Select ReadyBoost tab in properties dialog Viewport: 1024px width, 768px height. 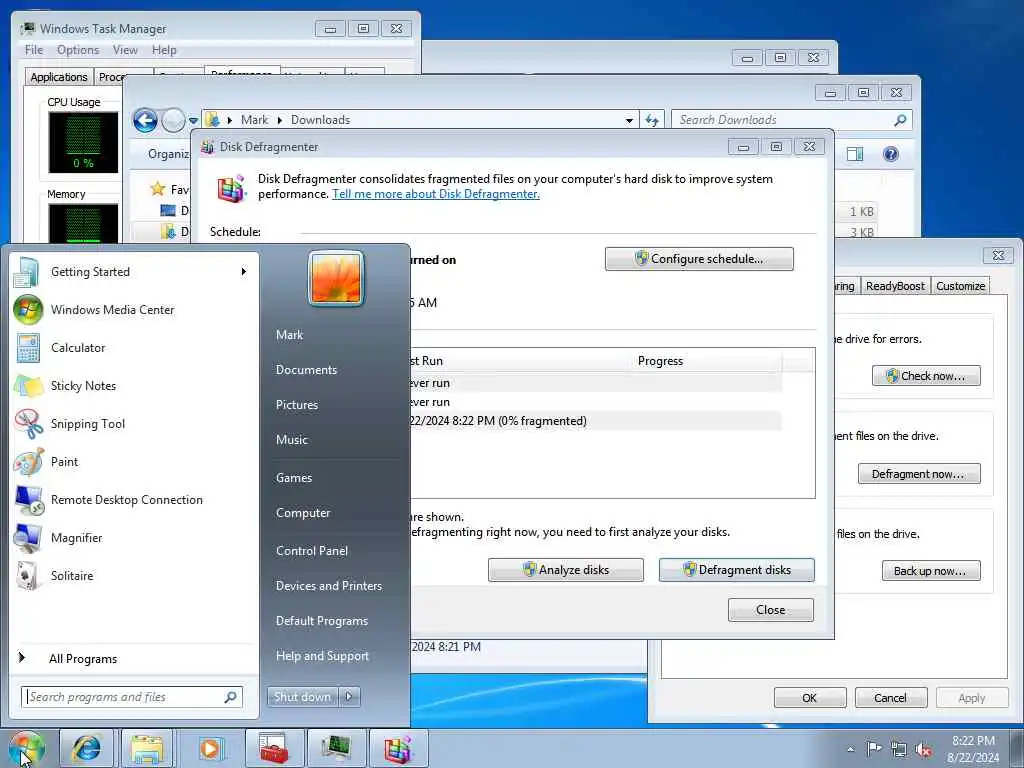pos(895,286)
